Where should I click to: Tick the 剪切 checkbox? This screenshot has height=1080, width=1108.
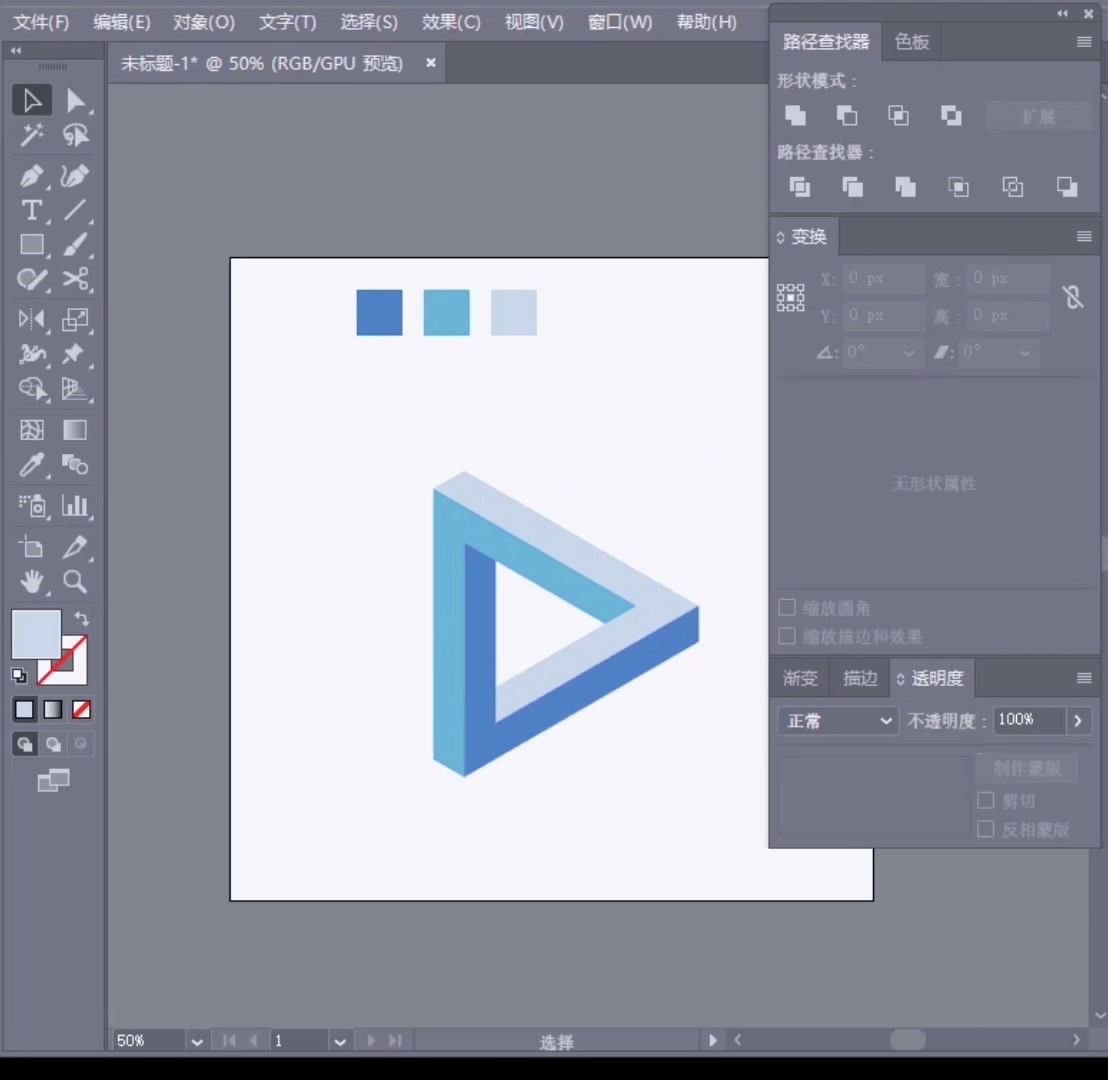click(x=986, y=800)
